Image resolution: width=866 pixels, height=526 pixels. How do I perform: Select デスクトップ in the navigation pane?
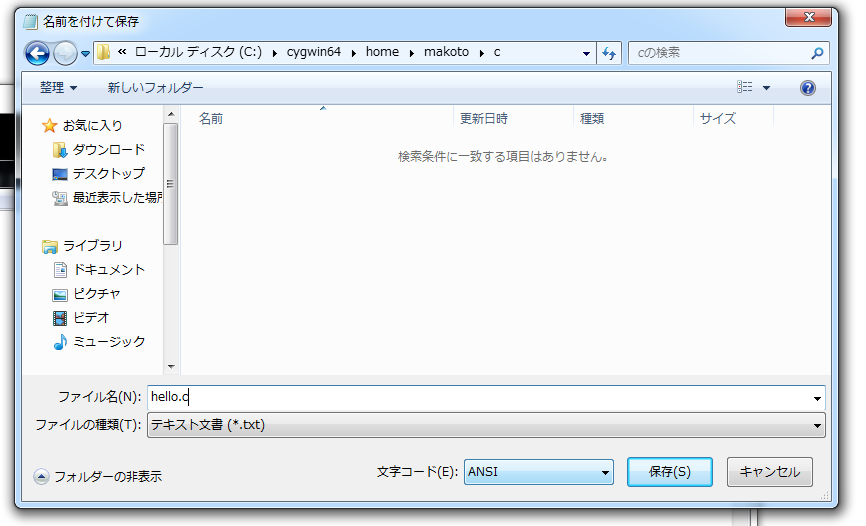click(108, 174)
